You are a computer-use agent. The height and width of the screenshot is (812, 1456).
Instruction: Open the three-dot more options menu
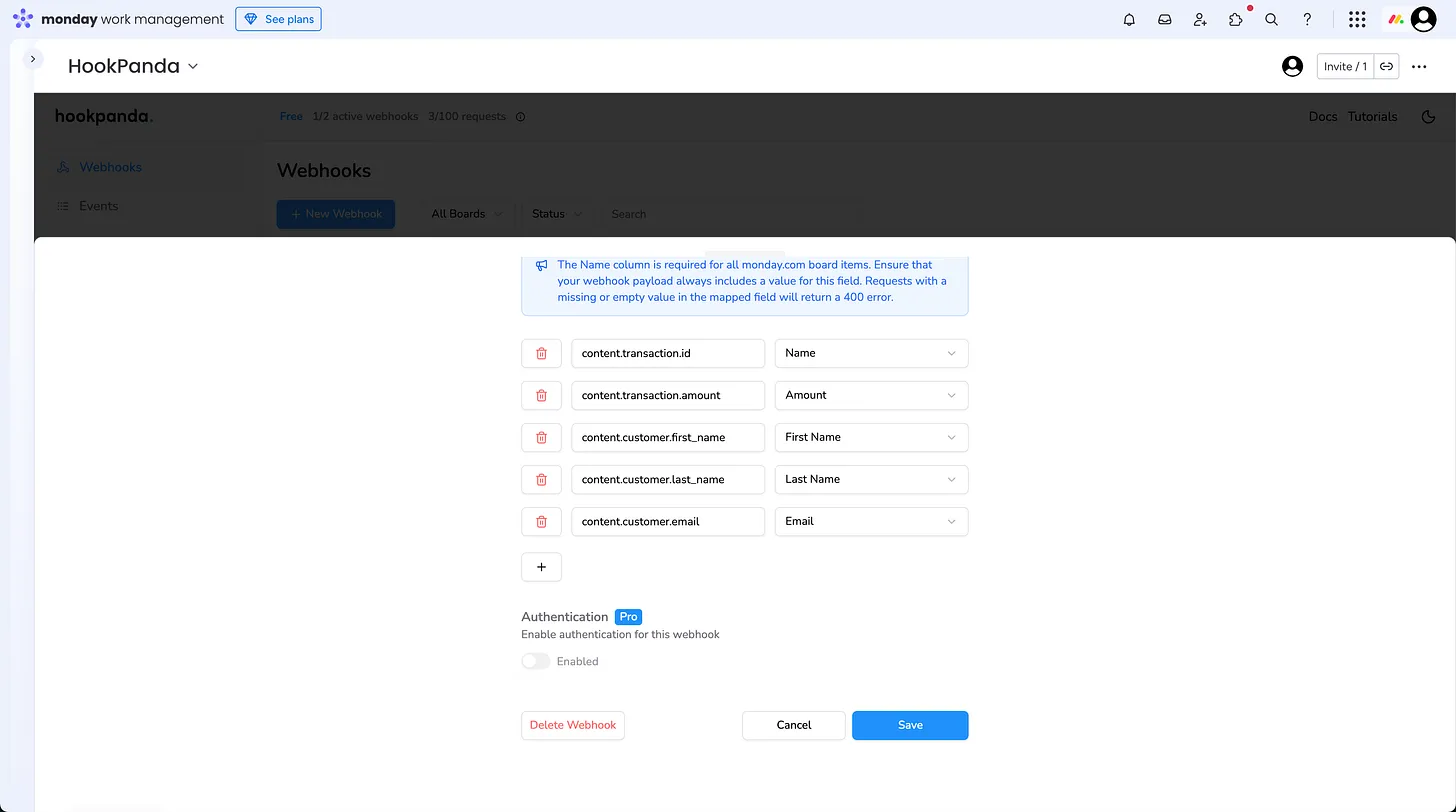coord(1419,66)
